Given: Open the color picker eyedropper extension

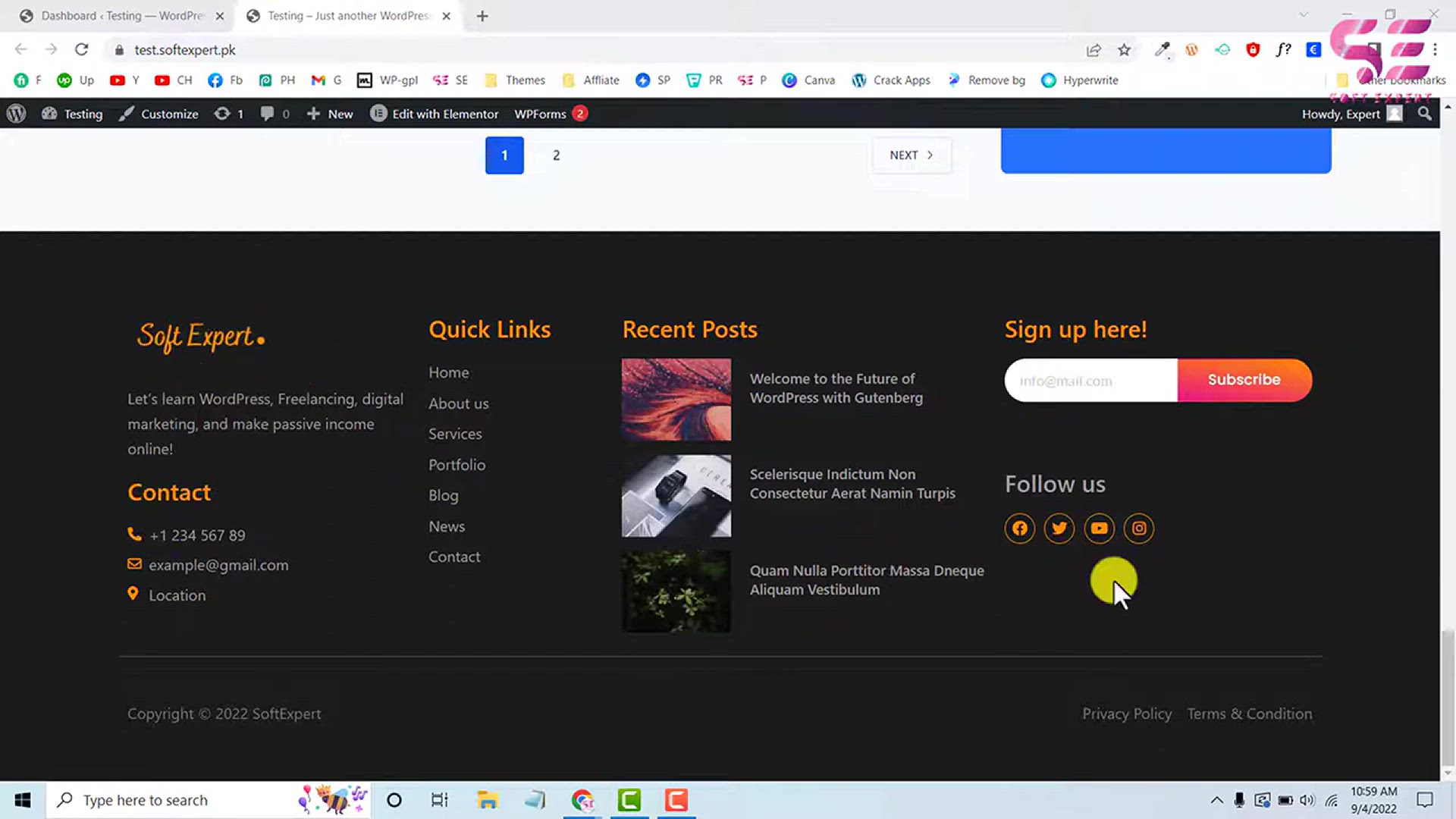Looking at the screenshot, I should tap(1162, 50).
